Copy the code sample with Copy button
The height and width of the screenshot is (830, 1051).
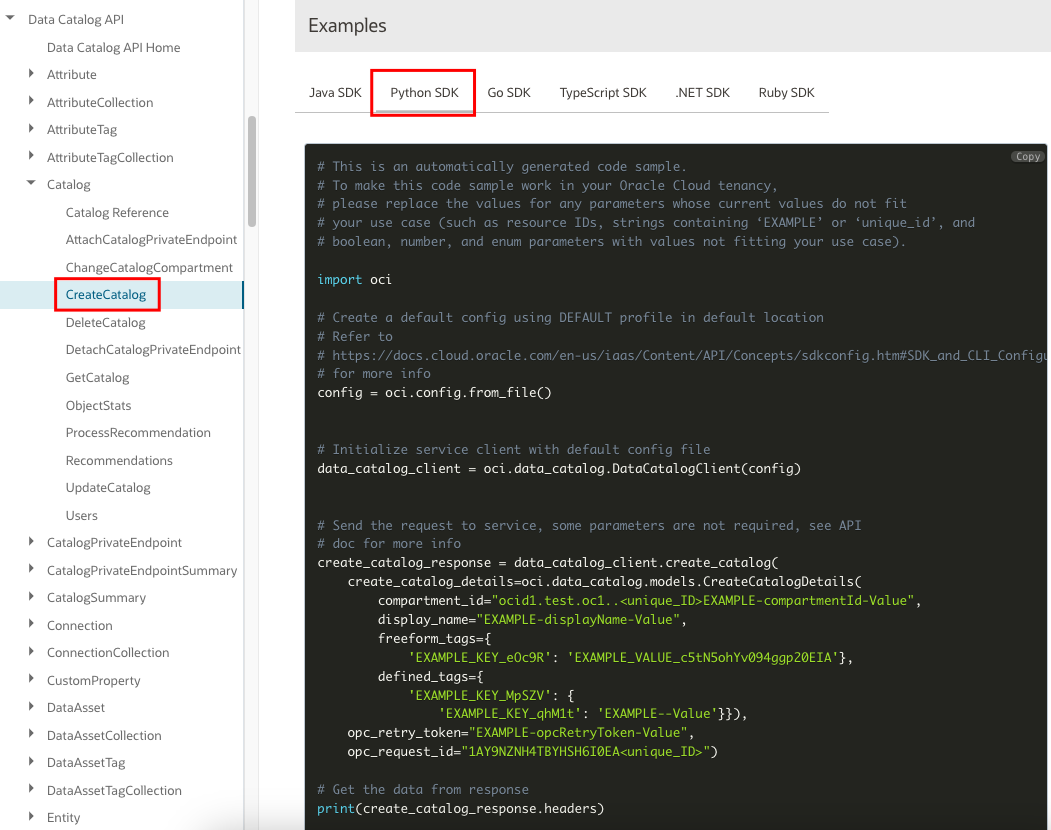1028,156
